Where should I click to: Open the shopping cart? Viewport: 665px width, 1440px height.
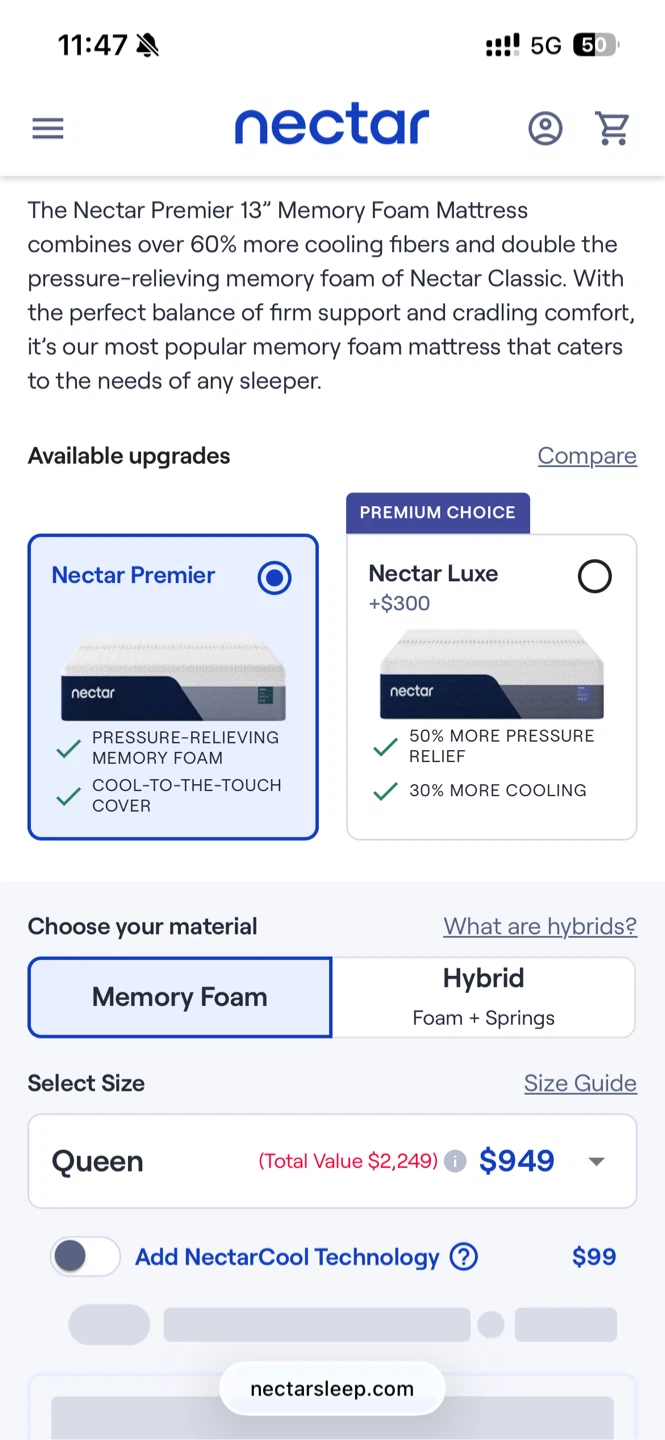(612, 128)
